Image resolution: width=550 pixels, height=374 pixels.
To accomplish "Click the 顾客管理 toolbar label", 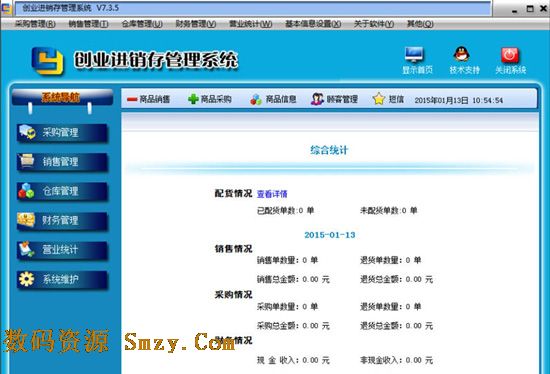I will pyautogui.click(x=342, y=99).
